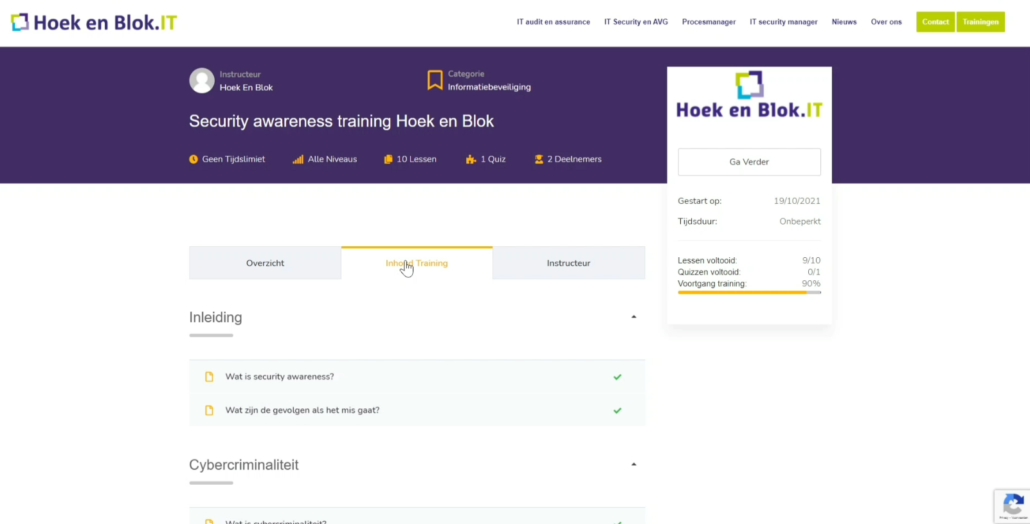1030x524 pixels.
Task: Click the puzzle icon beside 1 Quiz
Action: click(x=470, y=159)
